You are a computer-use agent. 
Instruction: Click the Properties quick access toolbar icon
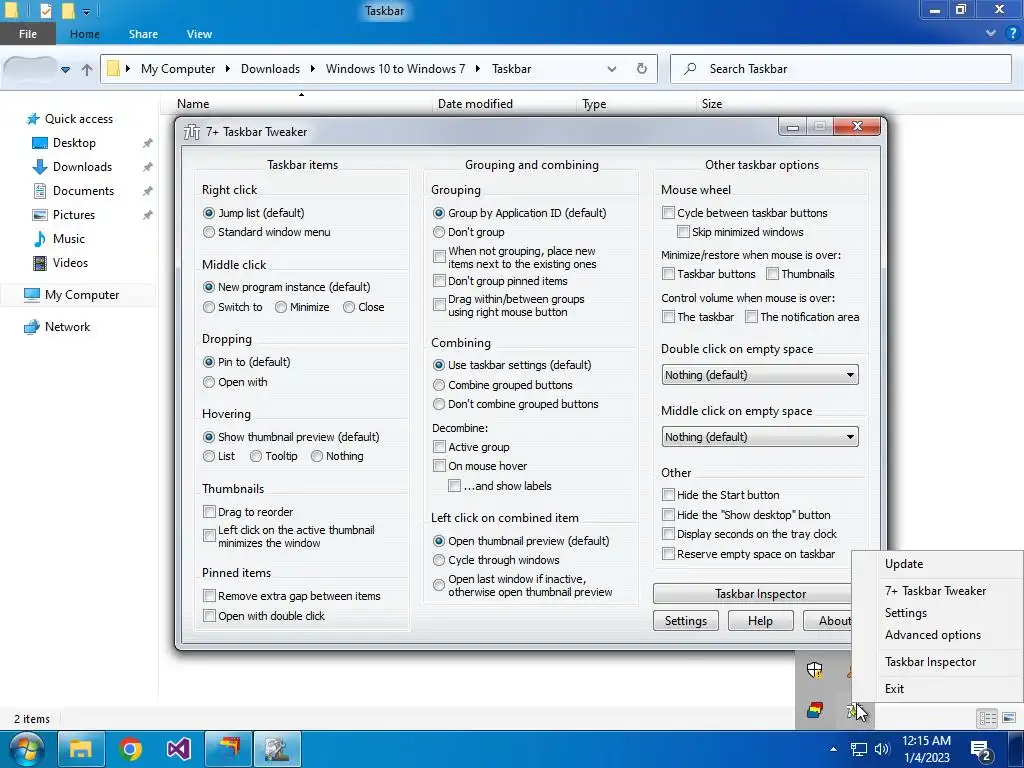[45, 11]
